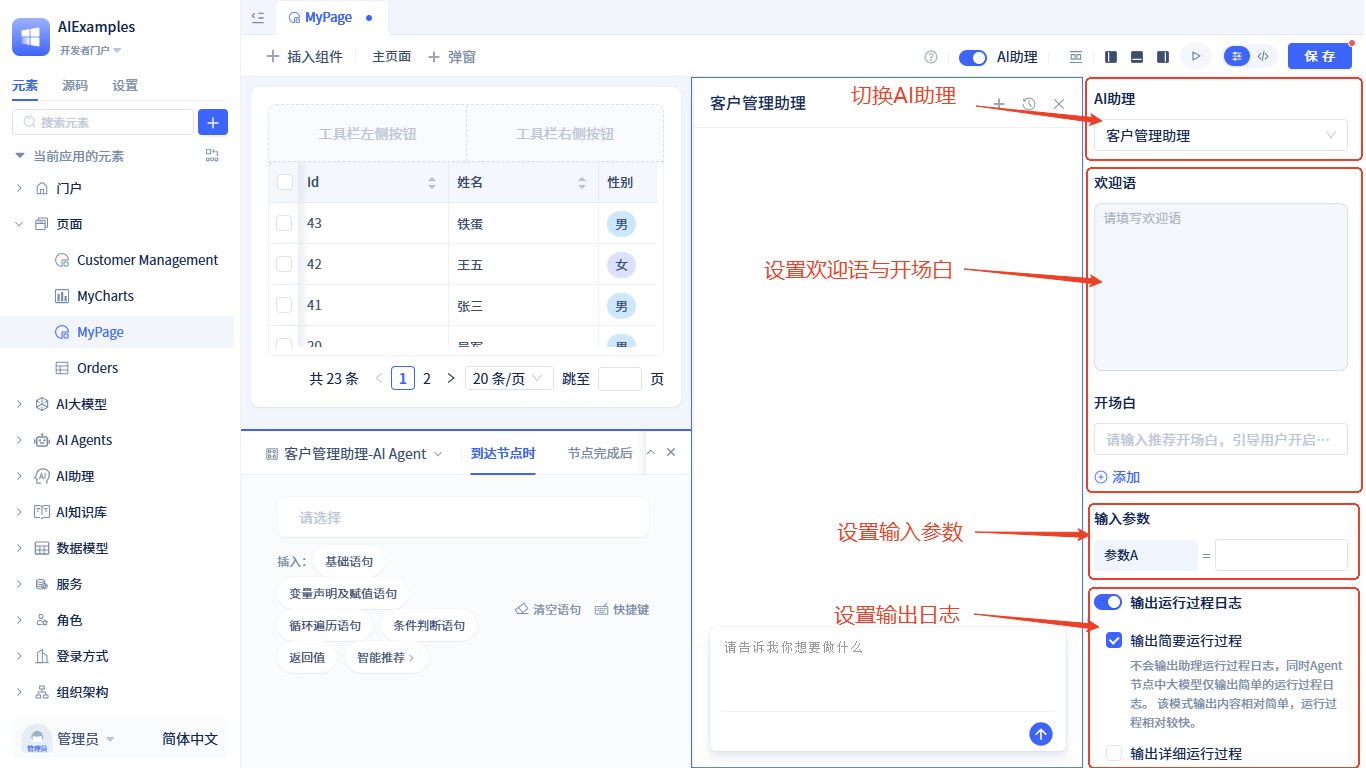Toggle the AI助理 switch in toolbar
The width and height of the screenshot is (1366, 768).
click(x=973, y=57)
